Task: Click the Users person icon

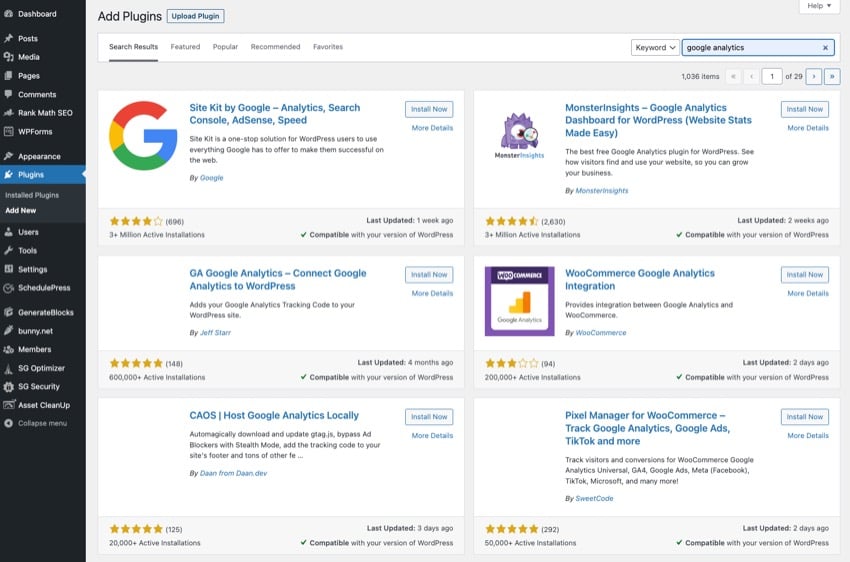Action: pos(9,232)
